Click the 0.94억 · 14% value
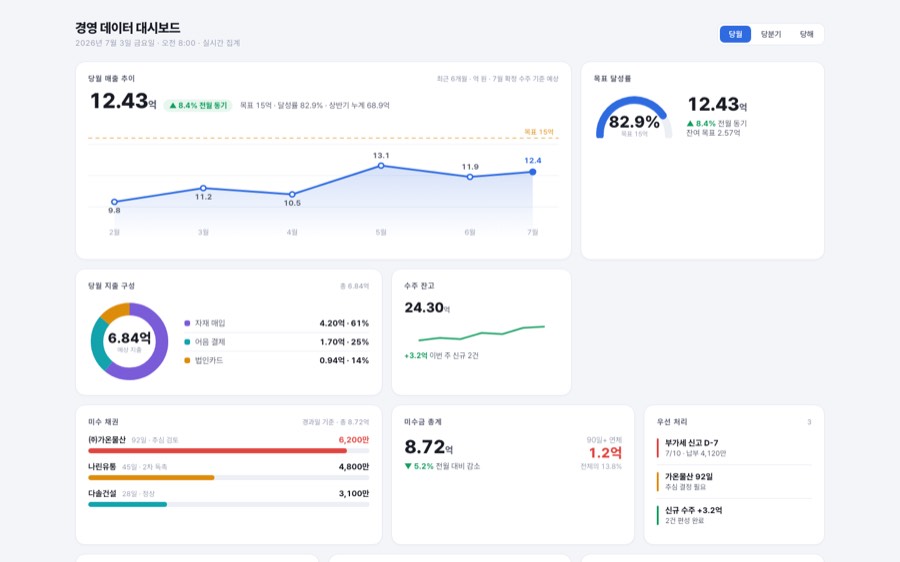 coord(344,361)
